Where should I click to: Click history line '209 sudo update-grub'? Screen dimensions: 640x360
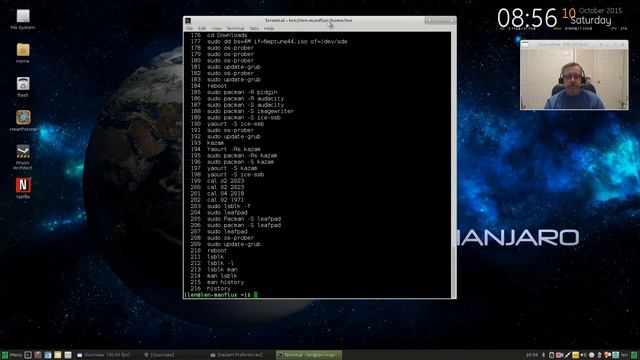(226, 244)
